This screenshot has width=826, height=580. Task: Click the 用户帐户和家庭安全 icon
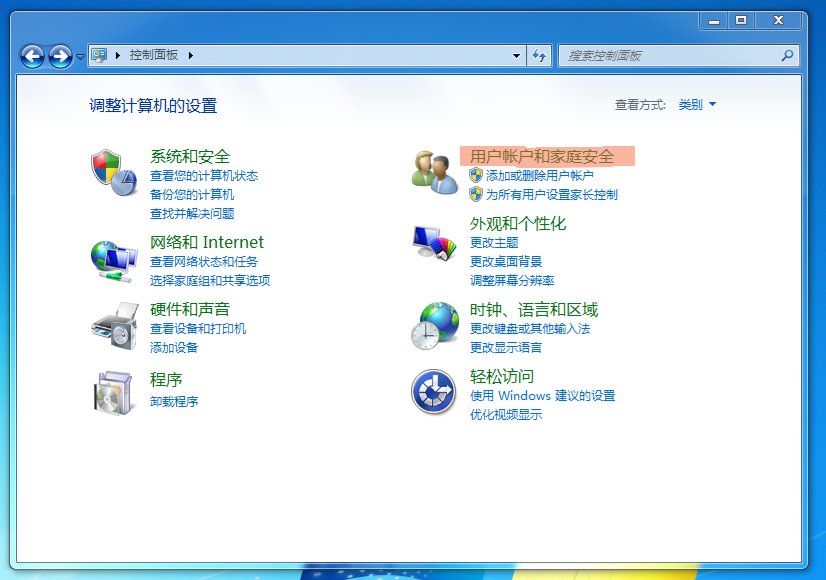pyautogui.click(x=433, y=170)
